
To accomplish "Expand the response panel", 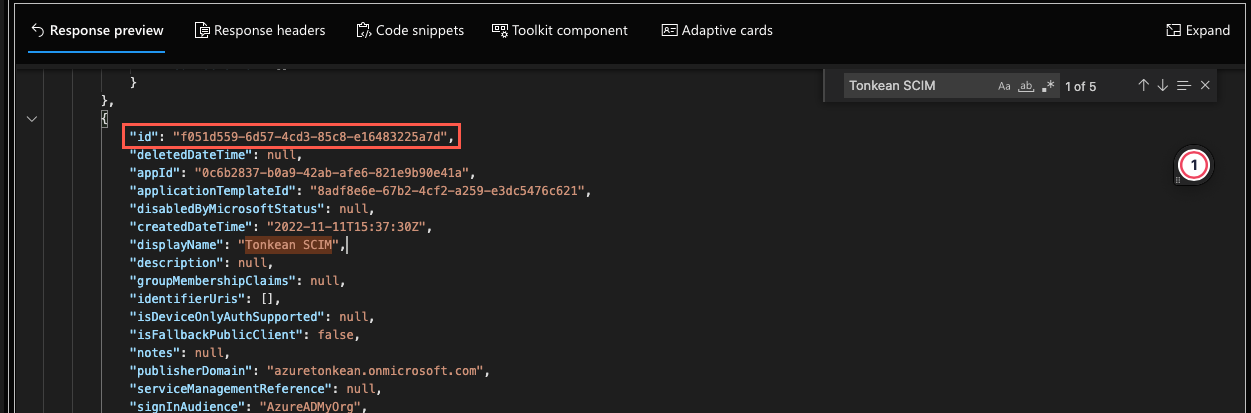I will pos(1198,31).
